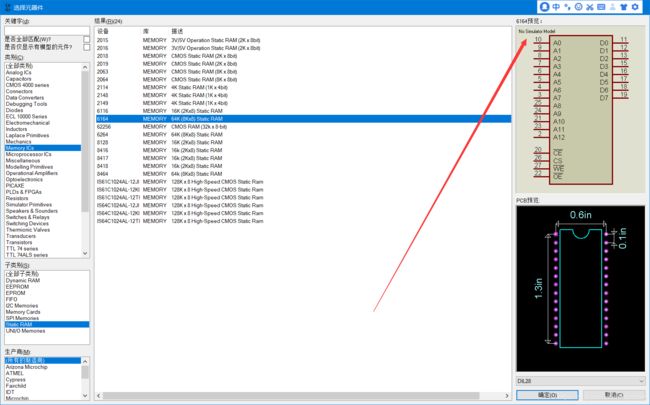Image resolution: width=650 pixels, height=405 pixels.
Task: Click the 设备 column header
Action: [x=103, y=32]
